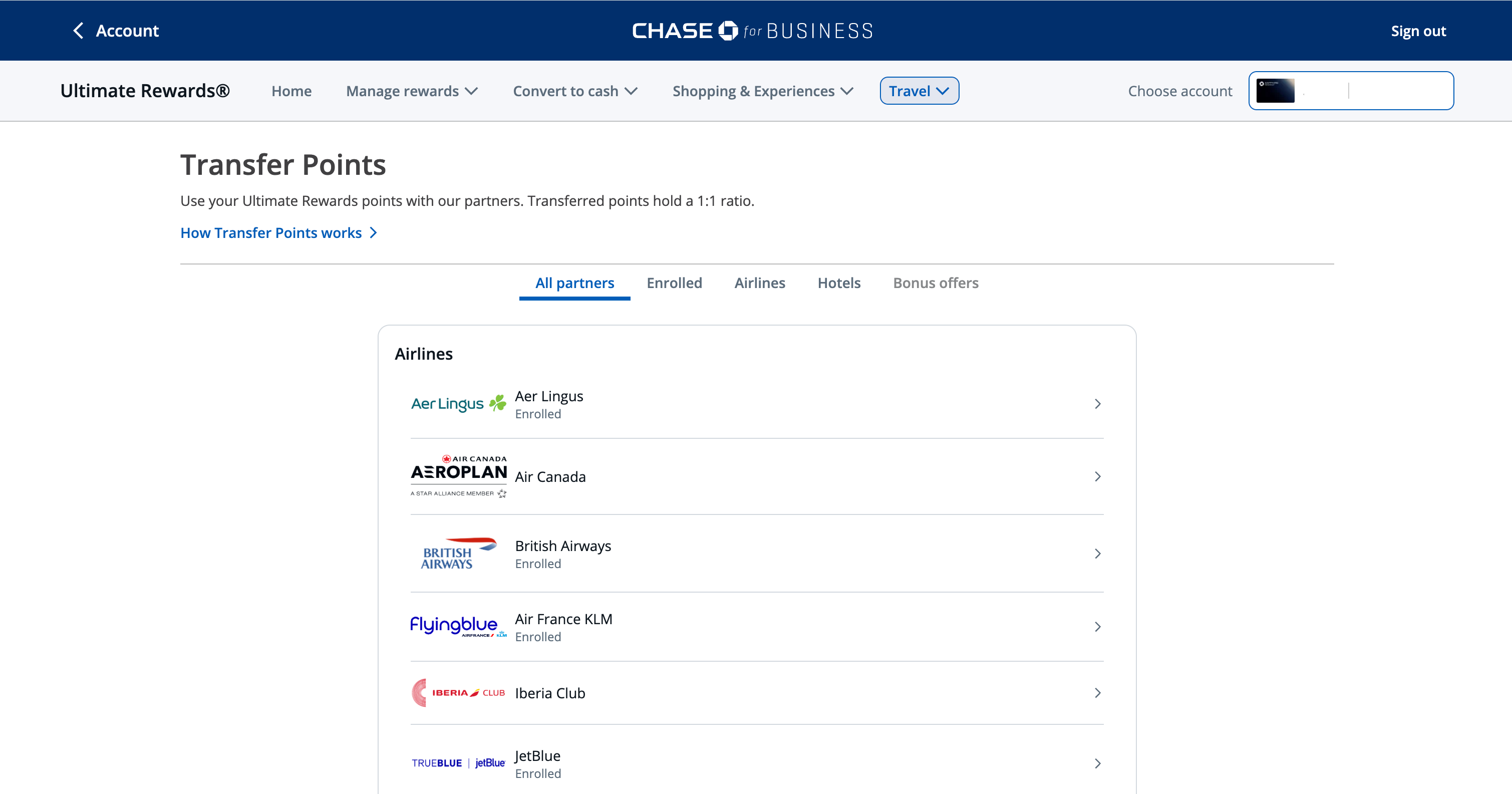
Task: Open the Convert to cash dropdown
Action: pos(574,91)
